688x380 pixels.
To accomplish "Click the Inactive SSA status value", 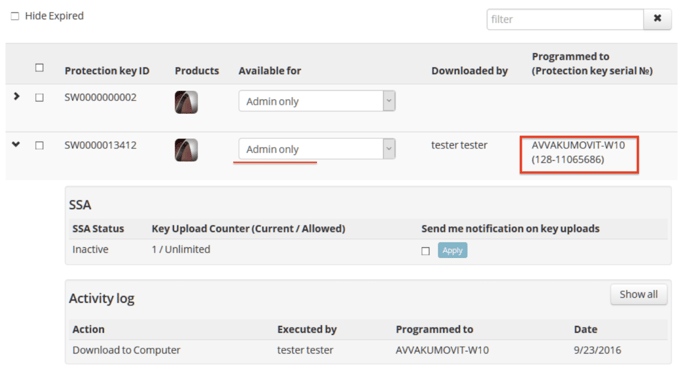I will (90, 249).
